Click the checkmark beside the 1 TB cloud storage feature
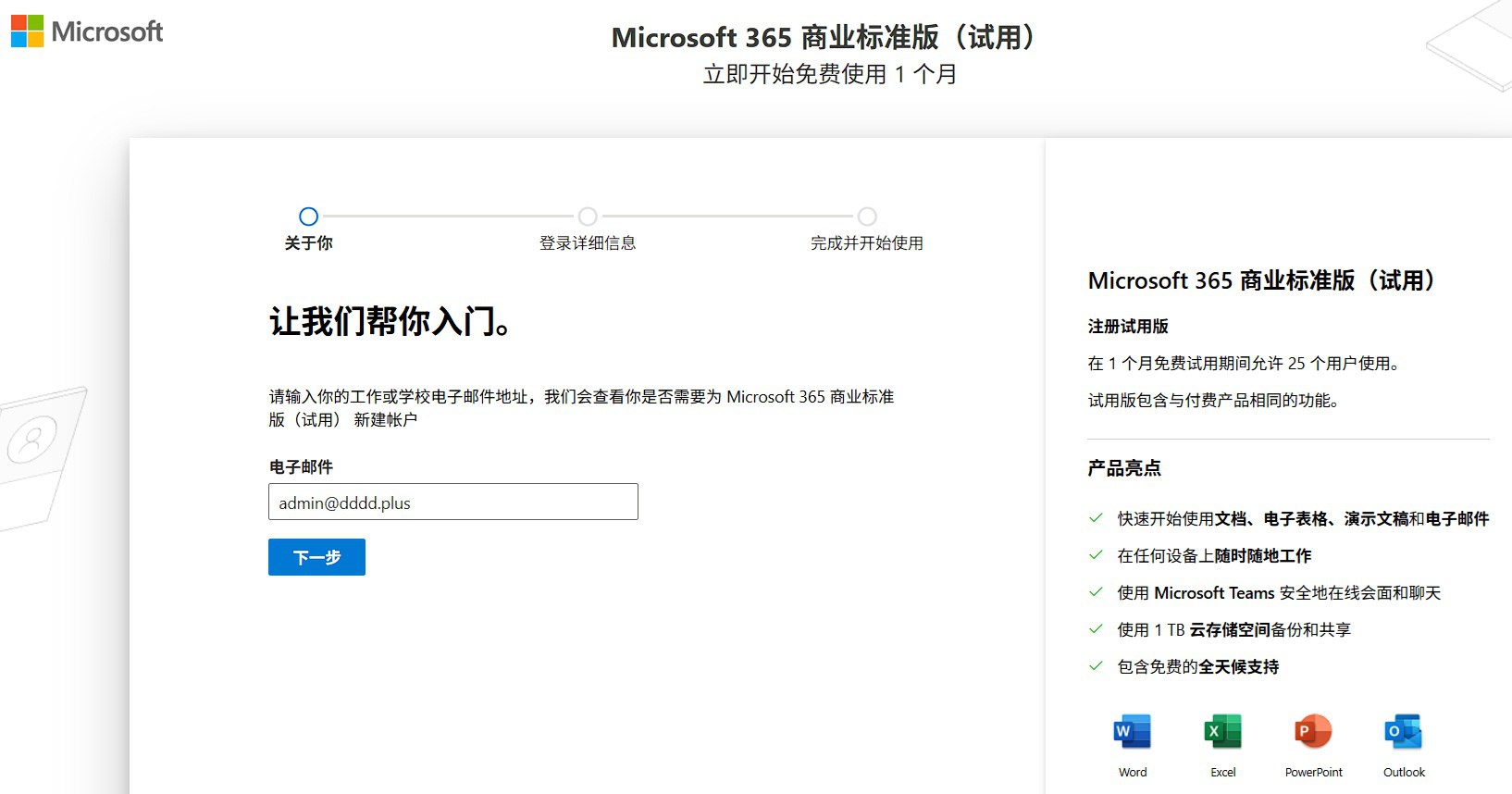 pyautogui.click(x=1097, y=629)
